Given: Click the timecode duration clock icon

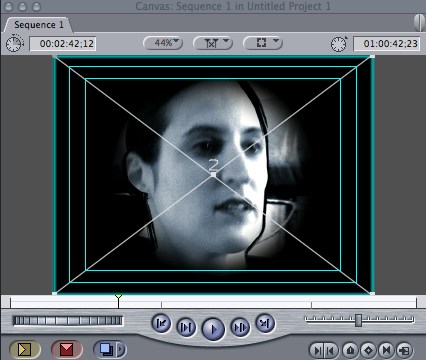Looking at the screenshot, I should click(14, 43).
